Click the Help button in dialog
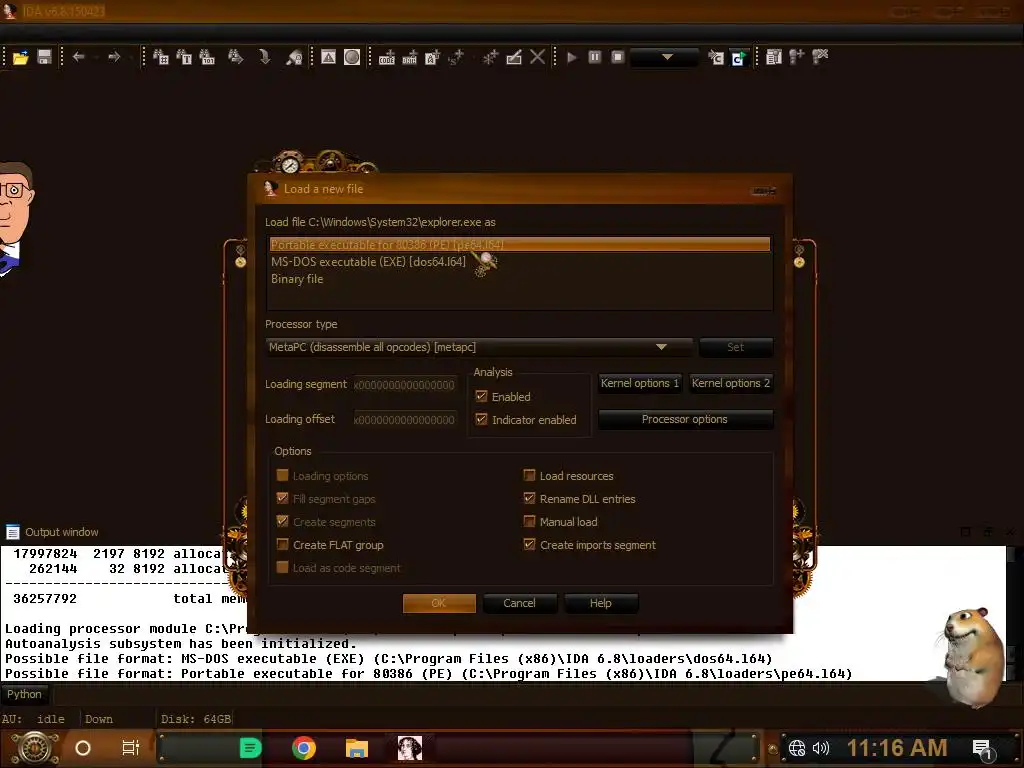This screenshot has height=768, width=1024. pyautogui.click(x=601, y=603)
